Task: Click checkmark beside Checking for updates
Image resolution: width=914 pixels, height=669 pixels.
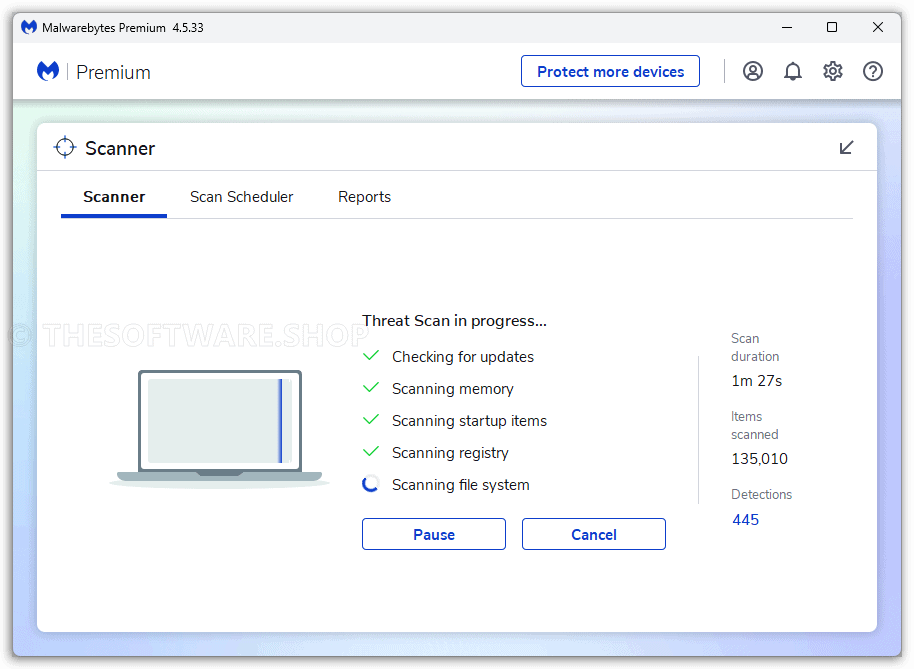Action: pos(371,355)
